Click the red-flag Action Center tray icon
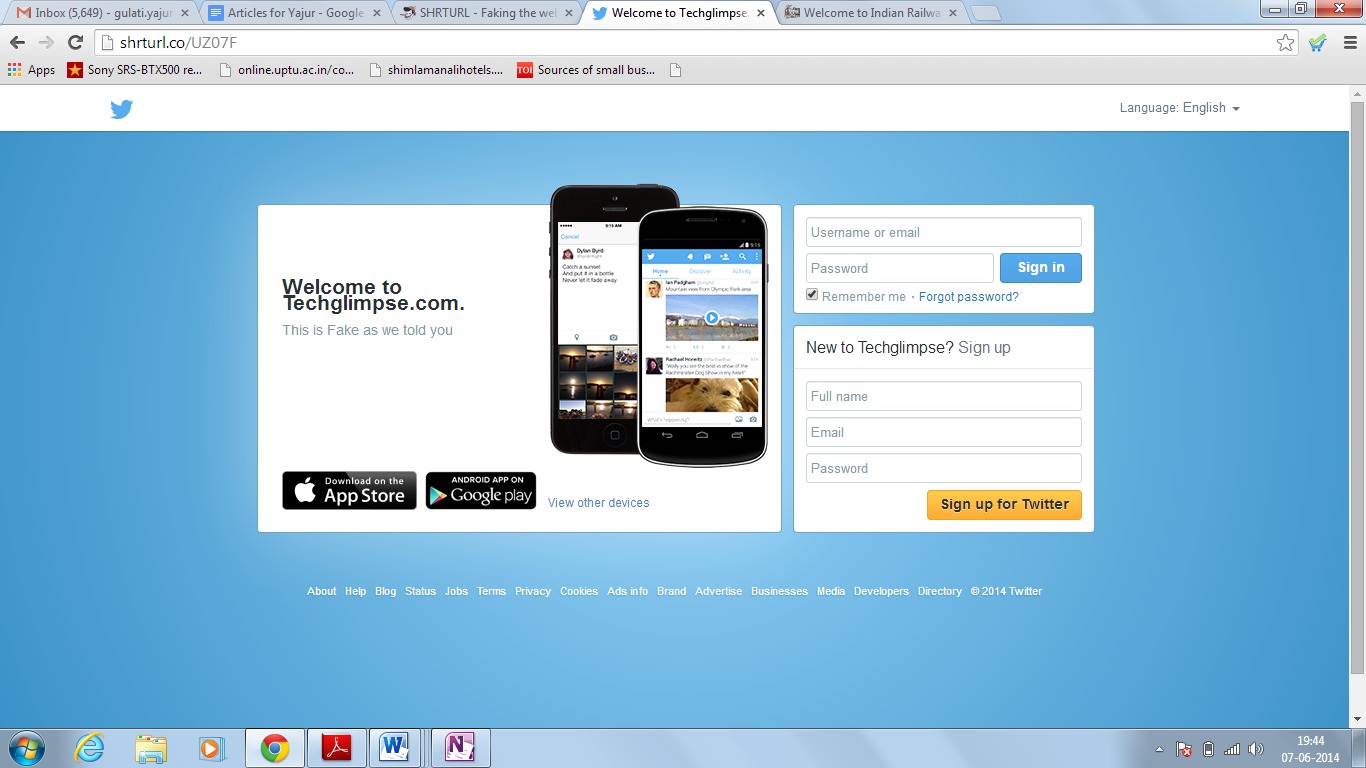 click(1184, 749)
